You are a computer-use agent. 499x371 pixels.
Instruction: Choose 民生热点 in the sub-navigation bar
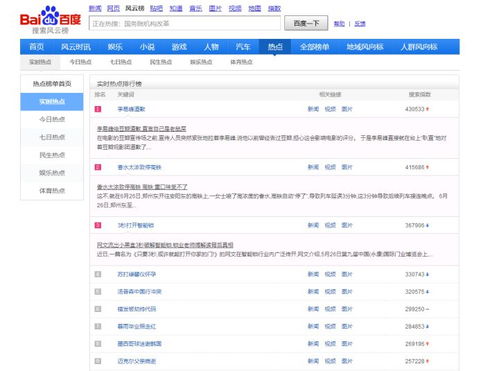(x=161, y=62)
